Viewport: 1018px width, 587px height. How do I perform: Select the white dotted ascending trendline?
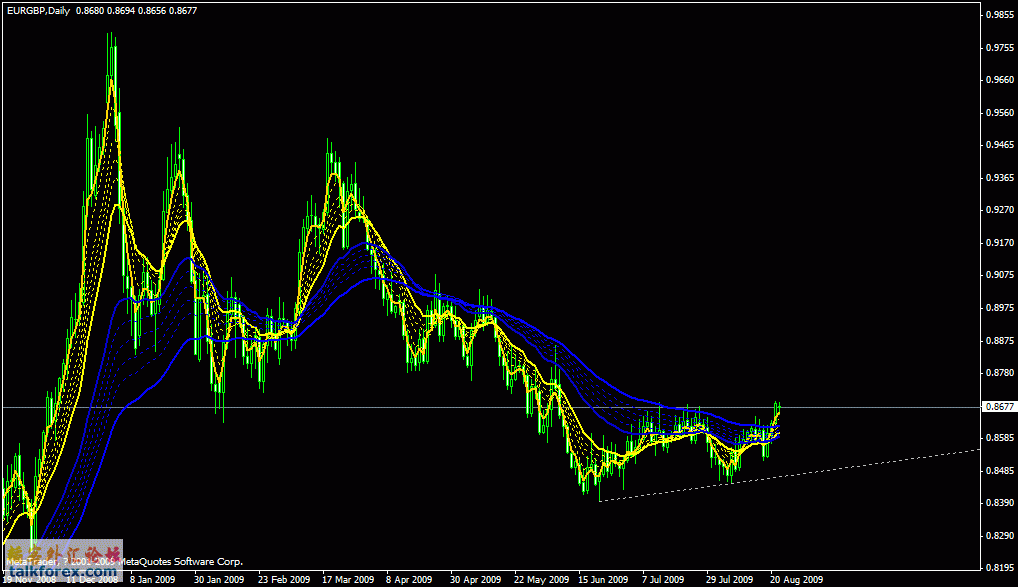(x=789, y=475)
